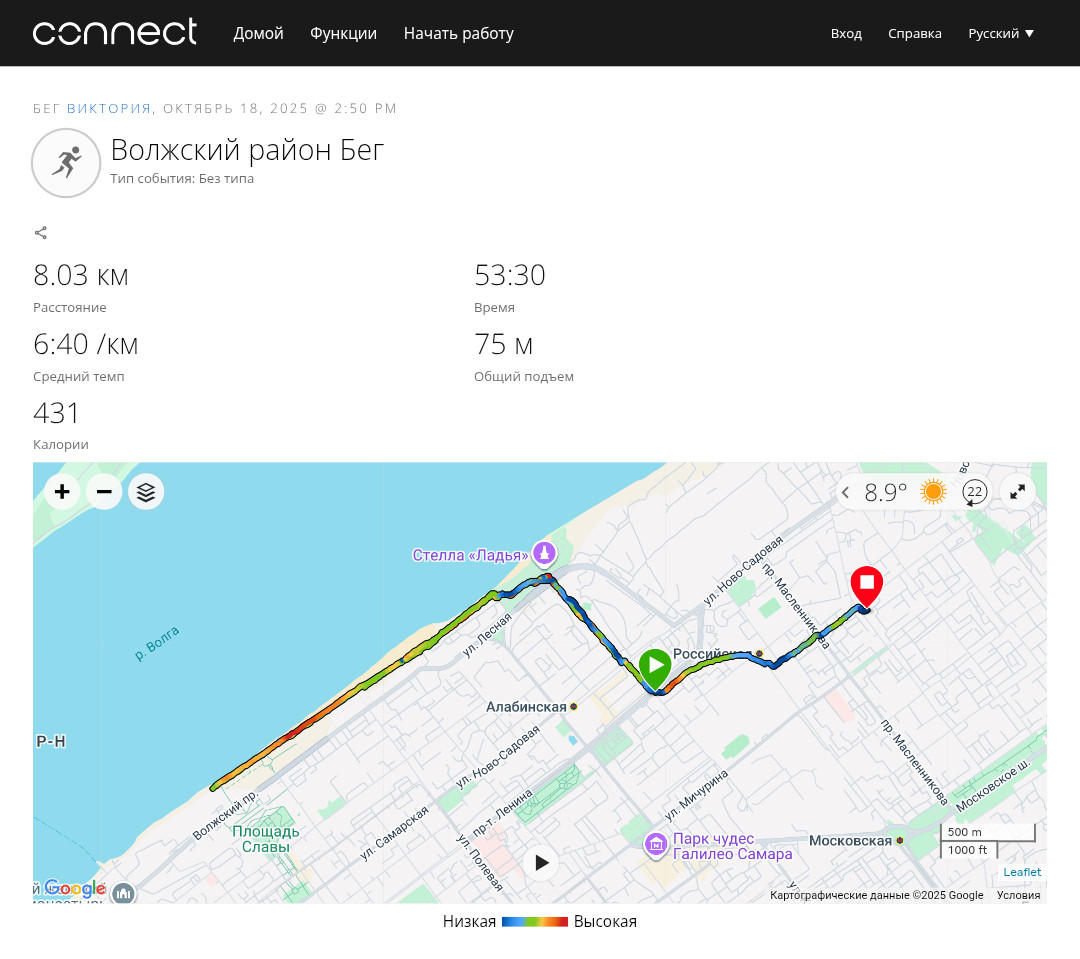Collapse weather panel with left chevron
1080x959 pixels.
pos(846,492)
